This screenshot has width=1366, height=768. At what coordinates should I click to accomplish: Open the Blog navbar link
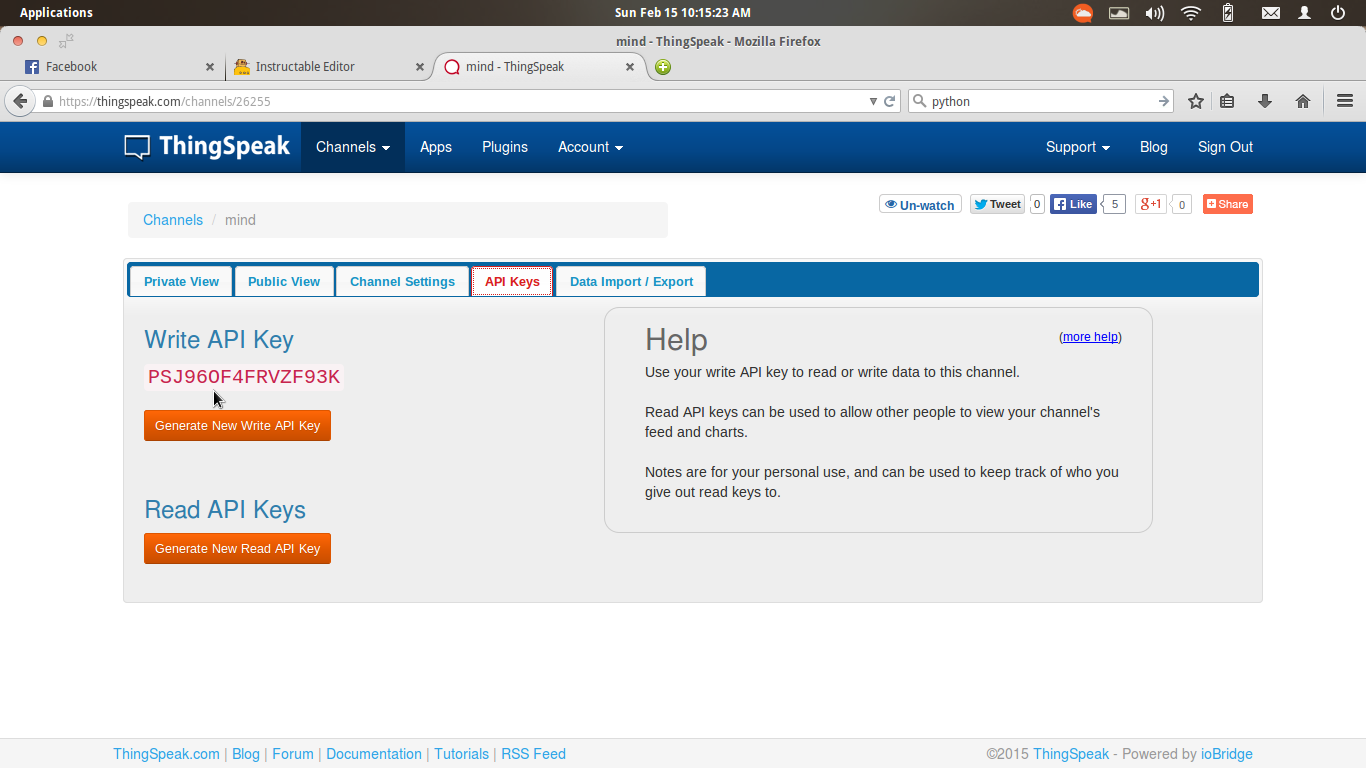pos(1154,147)
